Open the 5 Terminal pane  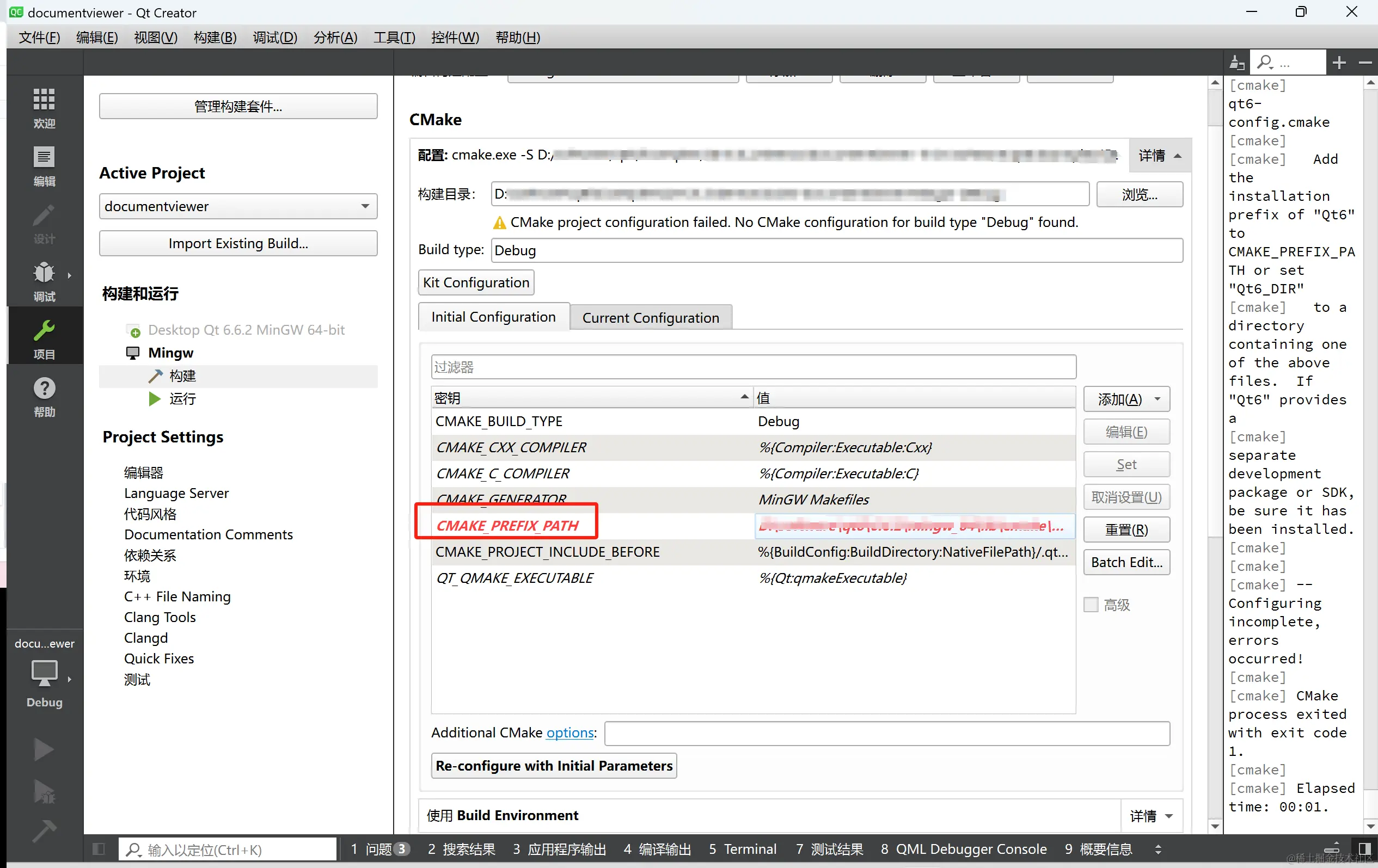(742, 849)
